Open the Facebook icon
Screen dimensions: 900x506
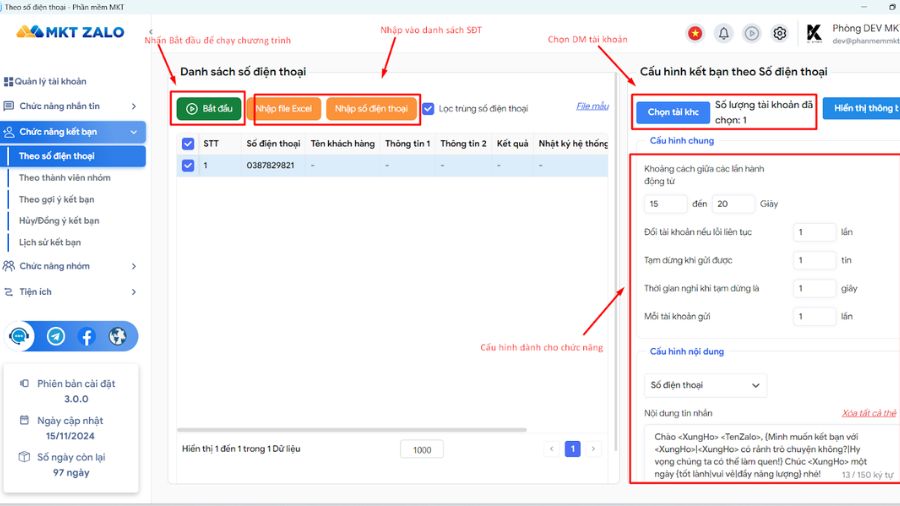pos(87,336)
